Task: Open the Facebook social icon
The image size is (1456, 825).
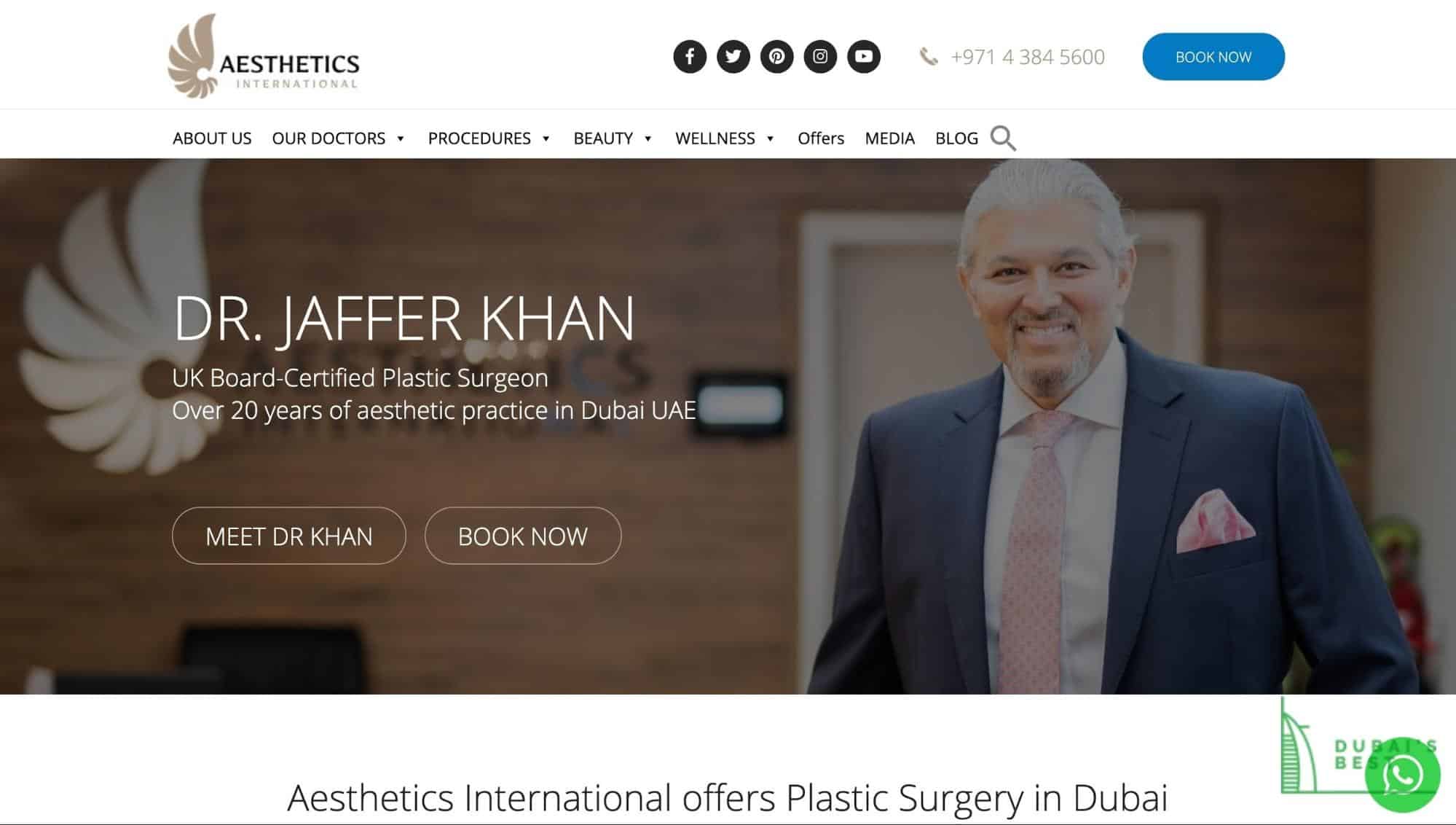Action: pyautogui.click(x=689, y=57)
